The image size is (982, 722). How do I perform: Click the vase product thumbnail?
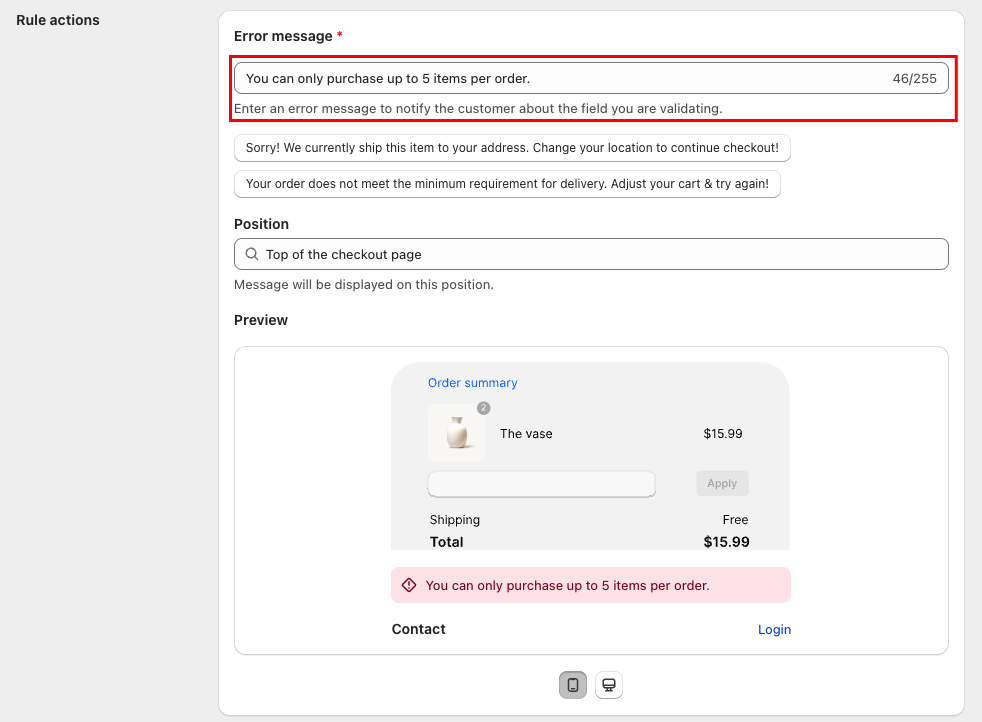457,434
